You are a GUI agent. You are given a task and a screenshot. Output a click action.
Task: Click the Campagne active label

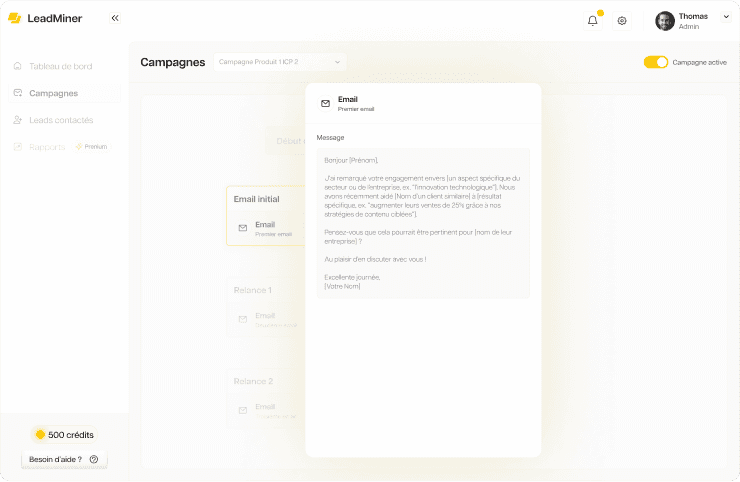[699, 62]
